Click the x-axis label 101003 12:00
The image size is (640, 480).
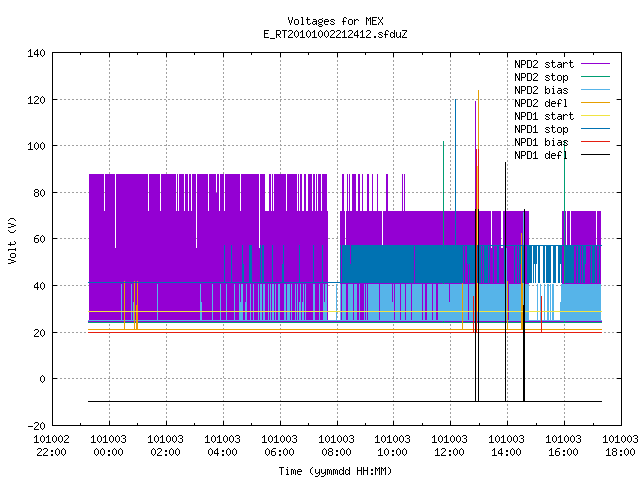pos(449,446)
